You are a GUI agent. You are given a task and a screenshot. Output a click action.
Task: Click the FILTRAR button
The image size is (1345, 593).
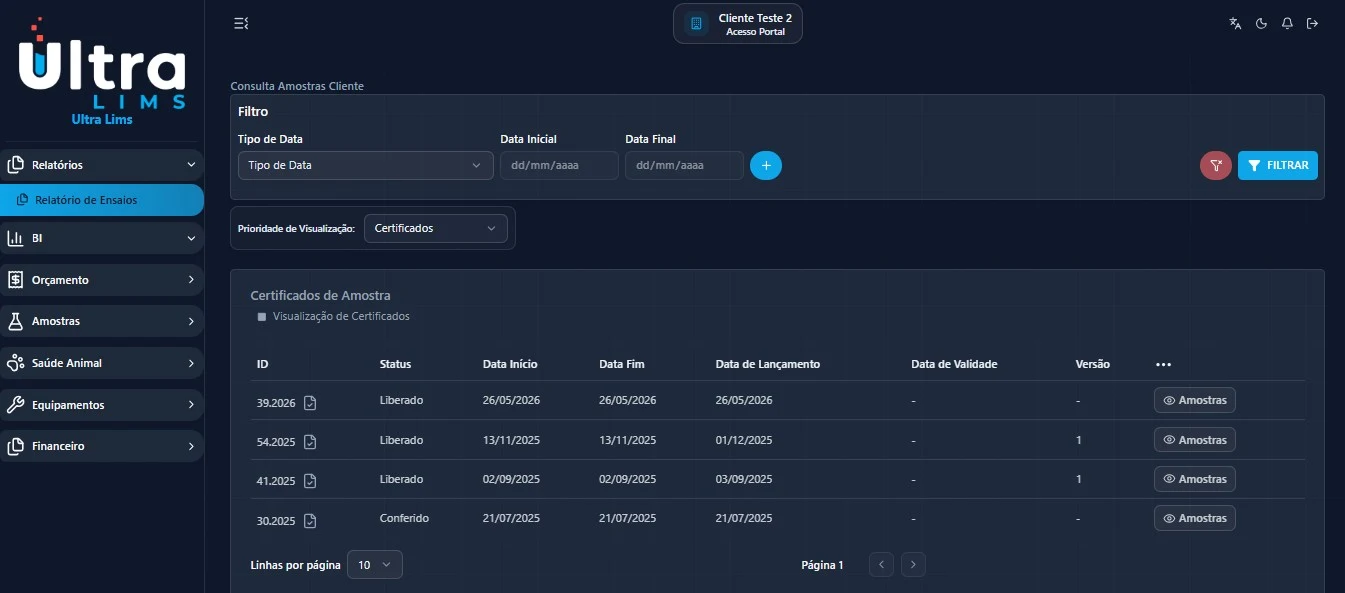(1278, 165)
